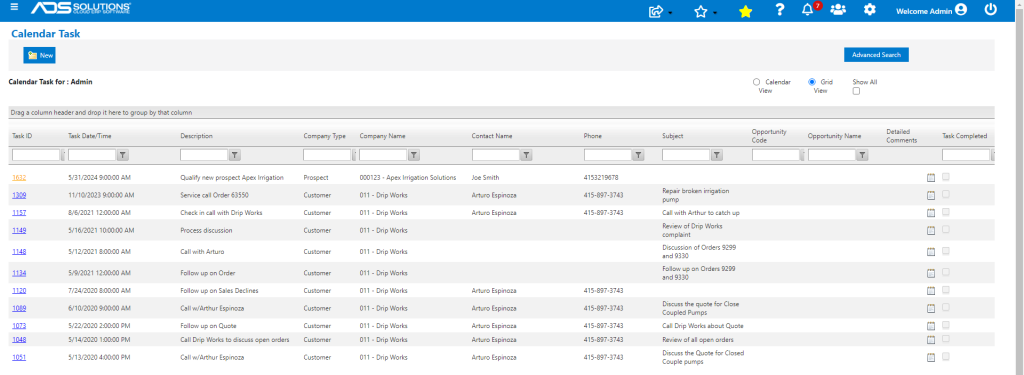Click the yellow filled star icon
This screenshot has height=375, width=1024.
click(745, 11)
